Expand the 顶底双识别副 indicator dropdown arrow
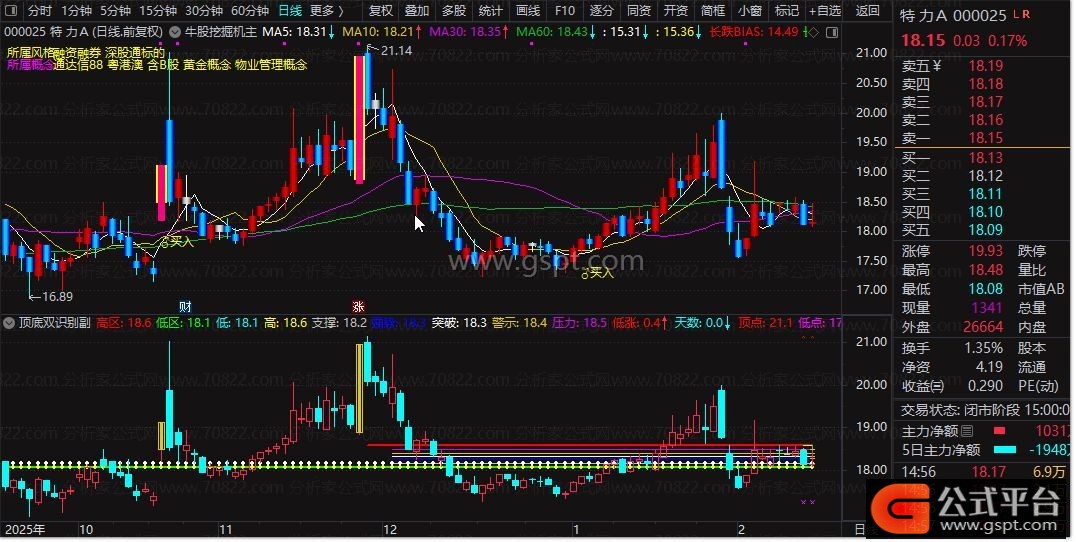Image resolution: width=1076 pixels, height=542 pixels. (x=10, y=323)
